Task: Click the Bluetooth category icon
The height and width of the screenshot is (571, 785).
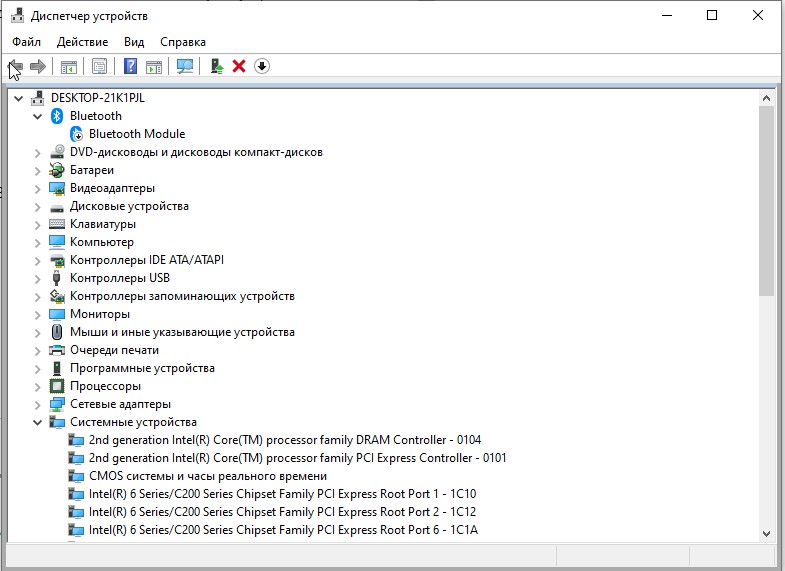Action: point(57,116)
